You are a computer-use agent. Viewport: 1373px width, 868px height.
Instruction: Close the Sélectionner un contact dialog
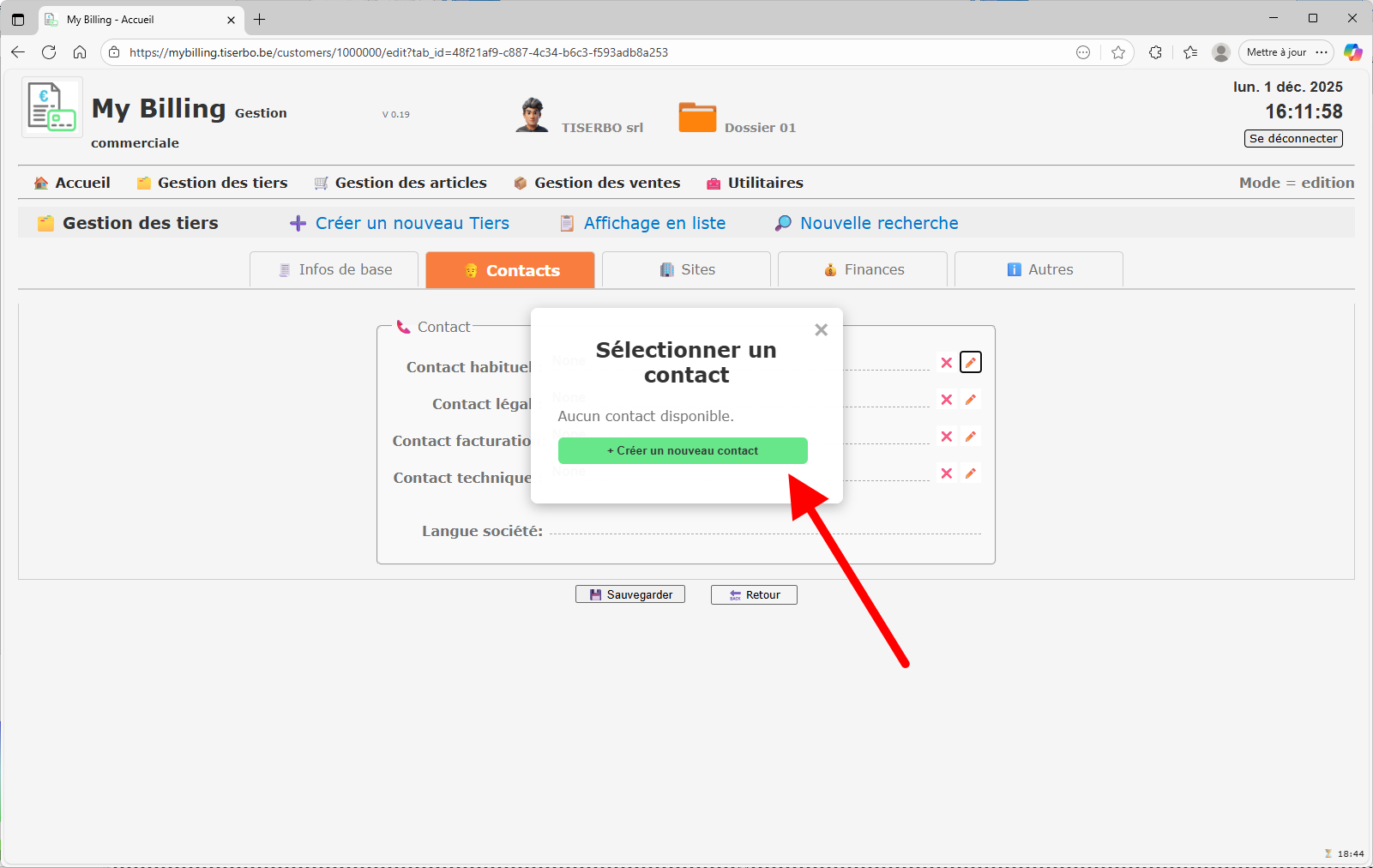[x=821, y=329]
